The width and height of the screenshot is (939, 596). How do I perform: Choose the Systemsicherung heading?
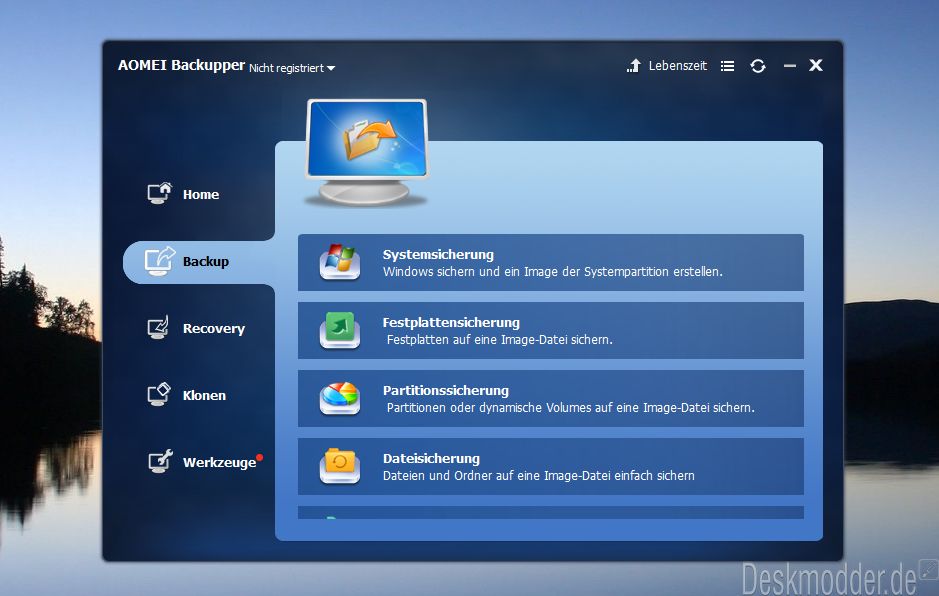[x=438, y=255]
